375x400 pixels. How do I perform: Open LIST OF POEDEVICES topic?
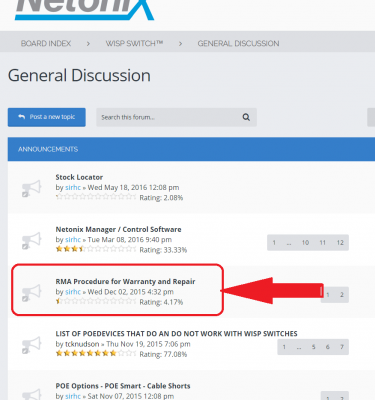pyautogui.click(x=176, y=334)
